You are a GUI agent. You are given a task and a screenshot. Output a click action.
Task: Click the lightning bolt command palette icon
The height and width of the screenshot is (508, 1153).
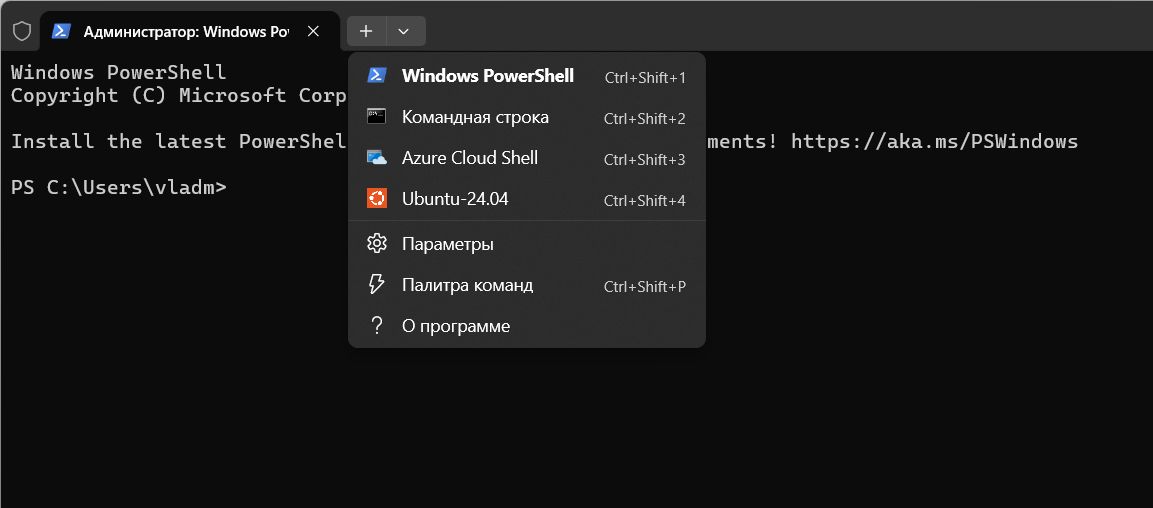pyautogui.click(x=376, y=285)
